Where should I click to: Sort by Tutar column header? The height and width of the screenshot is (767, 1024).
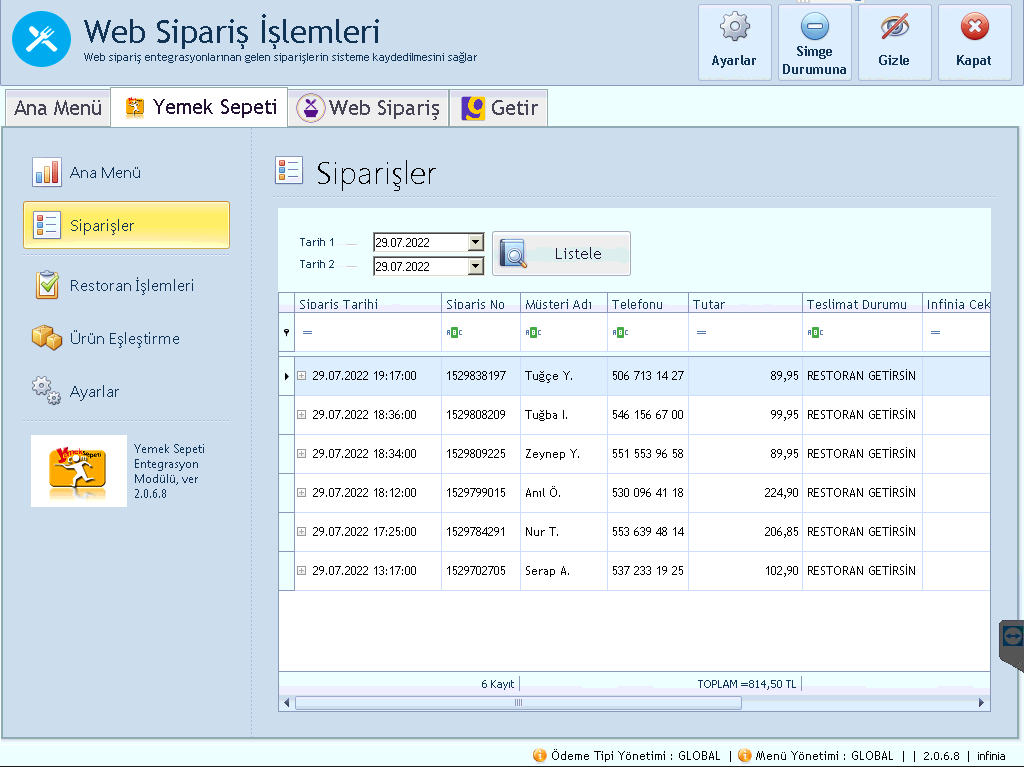click(745, 304)
